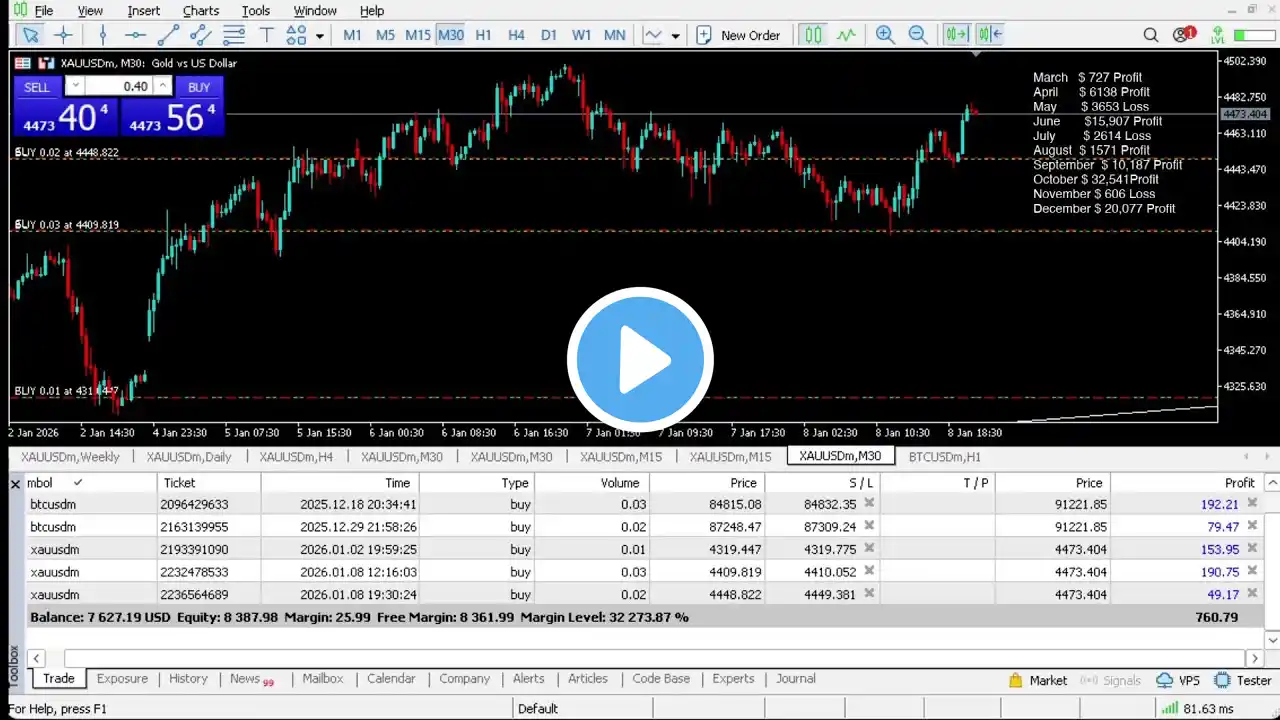Select the trendline drawing tool
This screenshot has height=720, width=1280.
(168, 35)
